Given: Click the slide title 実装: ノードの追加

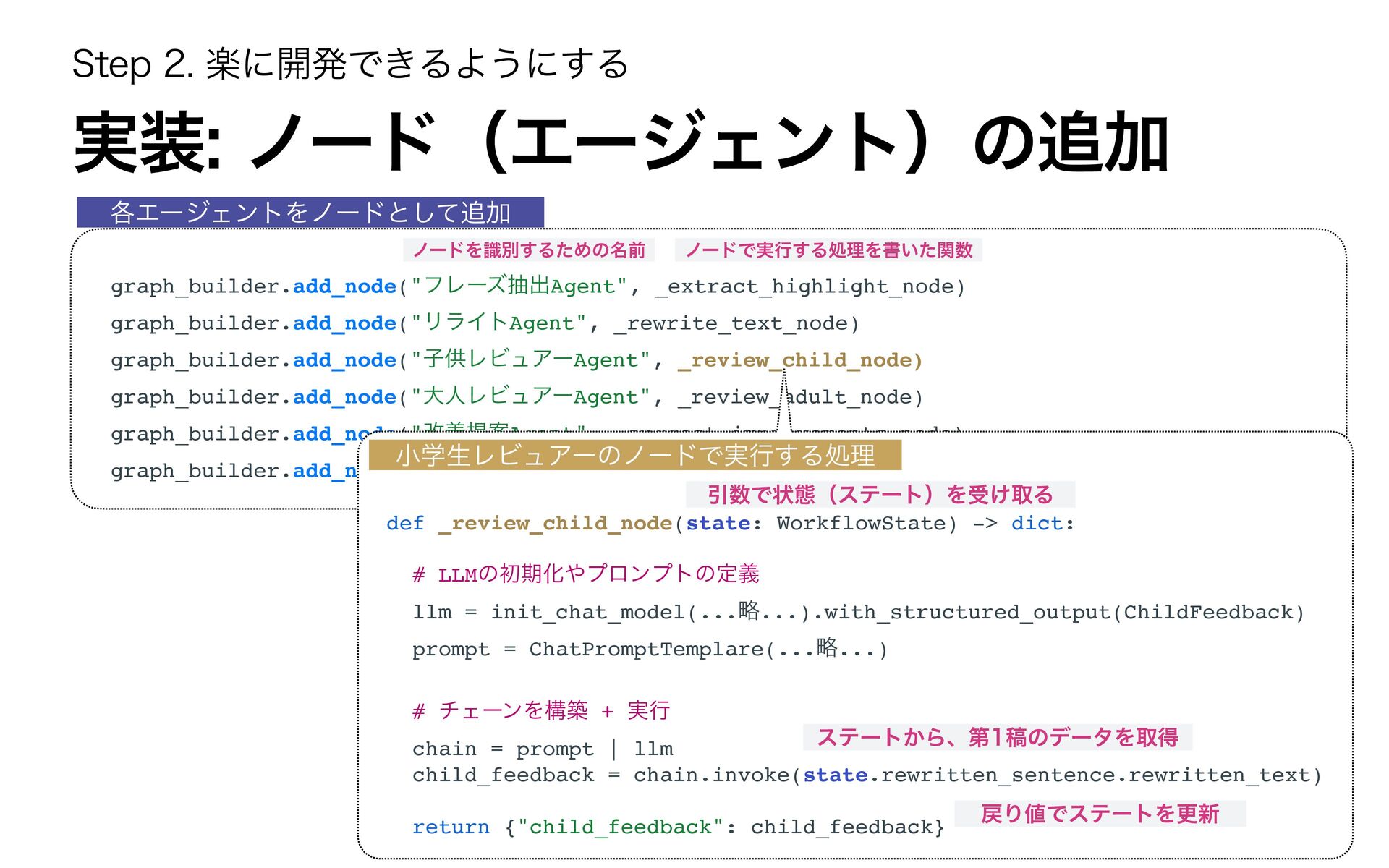Looking at the screenshot, I should point(621,142).
